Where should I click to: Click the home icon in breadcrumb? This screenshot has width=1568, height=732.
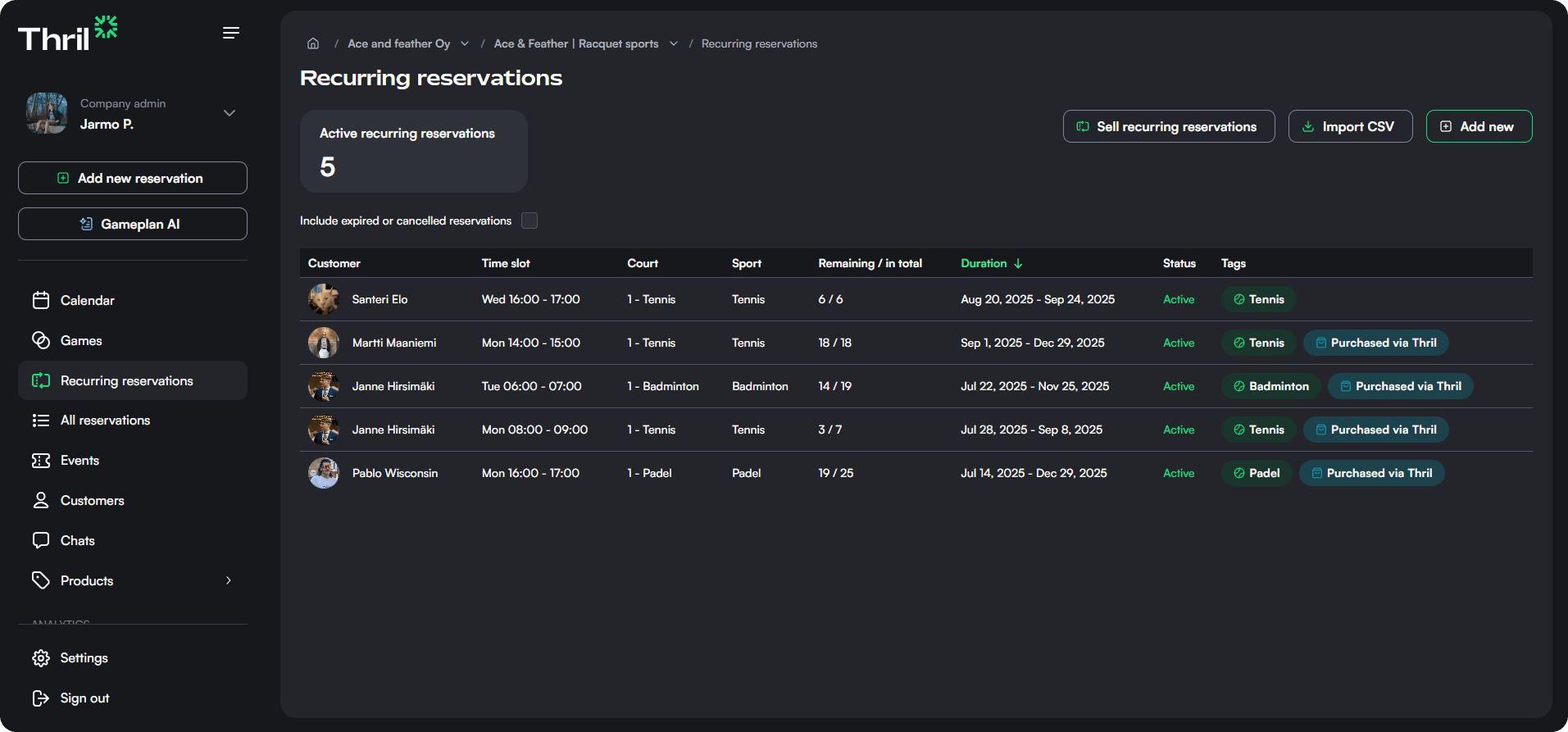point(313,43)
